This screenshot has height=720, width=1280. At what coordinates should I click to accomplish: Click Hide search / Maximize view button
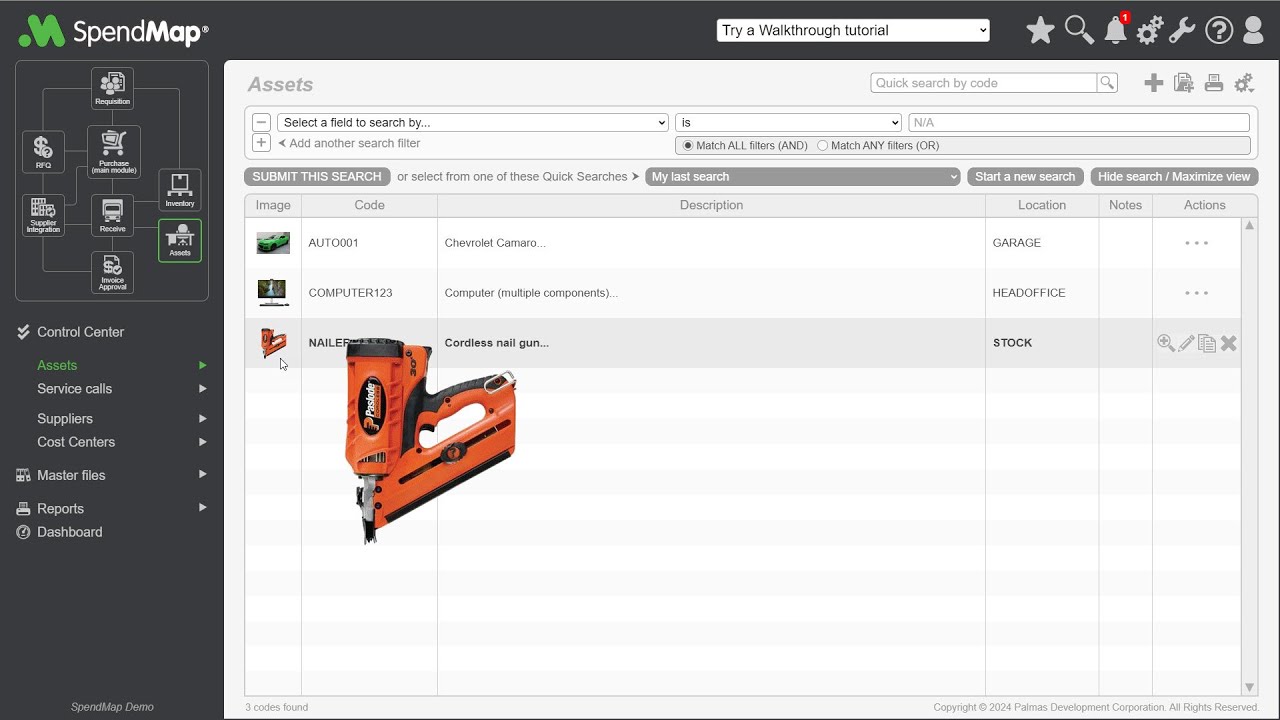(x=1174, y=176)
